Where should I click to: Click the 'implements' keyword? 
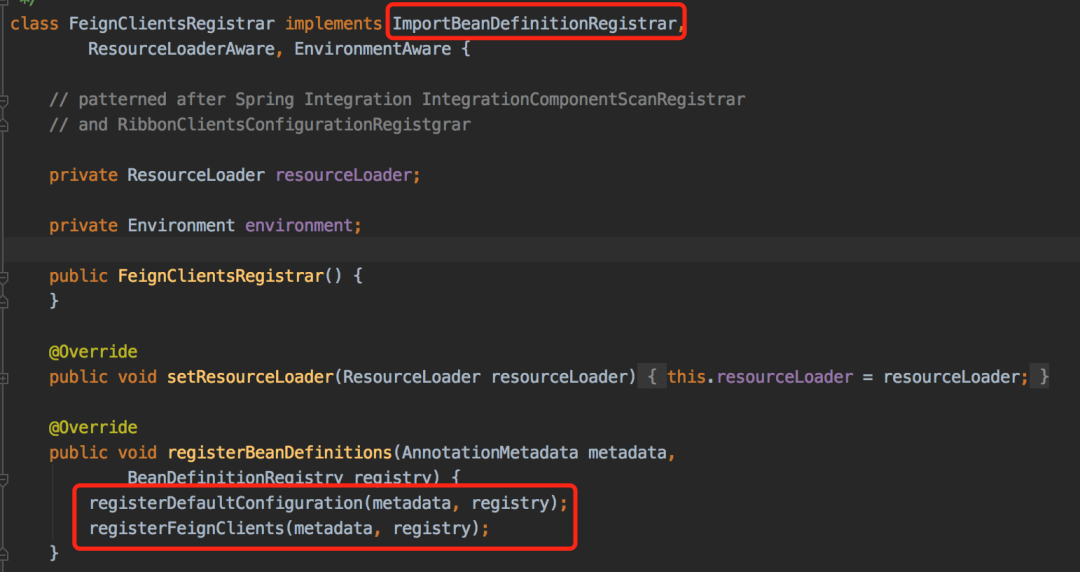[x=333, y=24]
